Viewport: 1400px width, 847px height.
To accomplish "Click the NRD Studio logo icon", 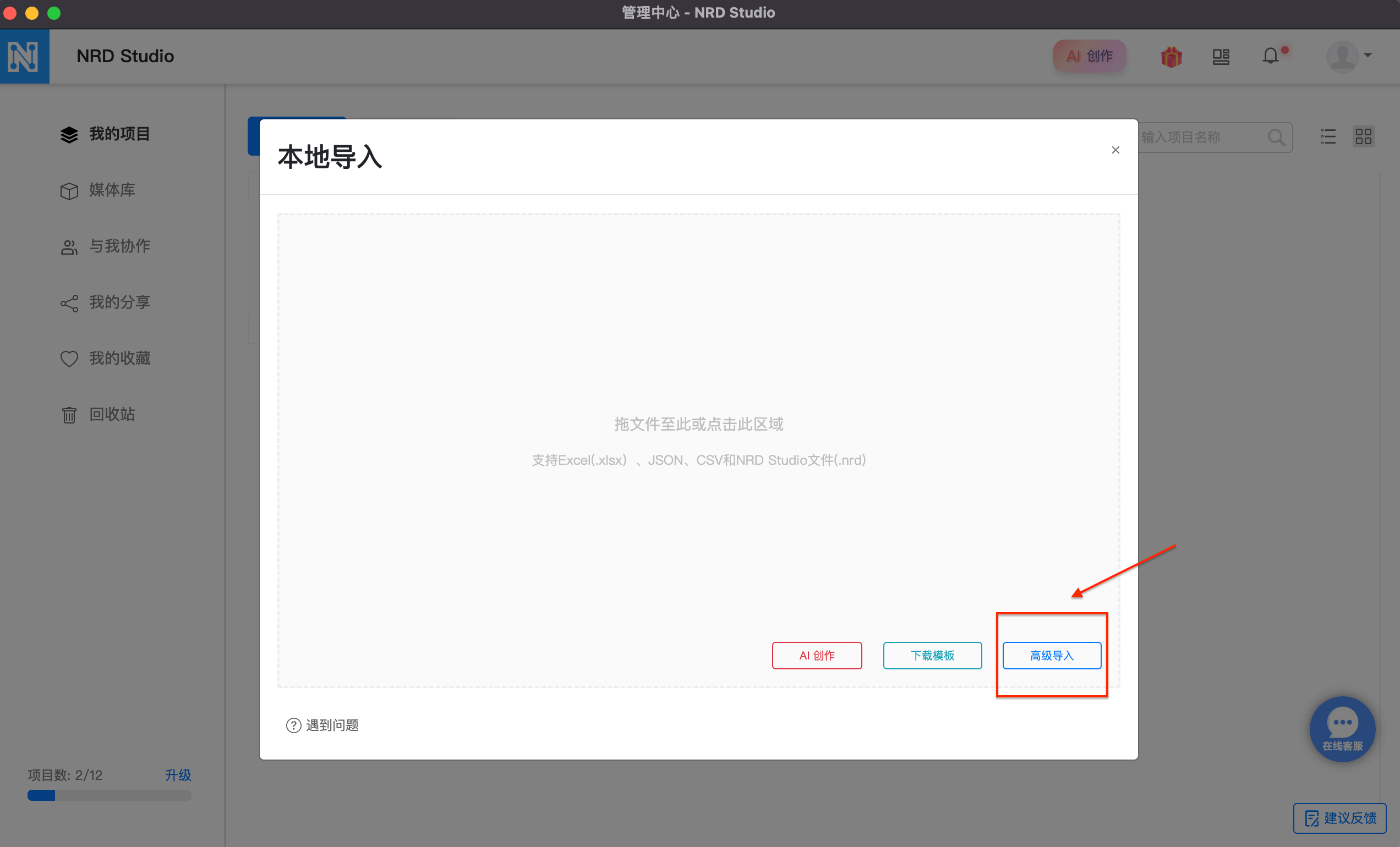I will click(24, 56).
